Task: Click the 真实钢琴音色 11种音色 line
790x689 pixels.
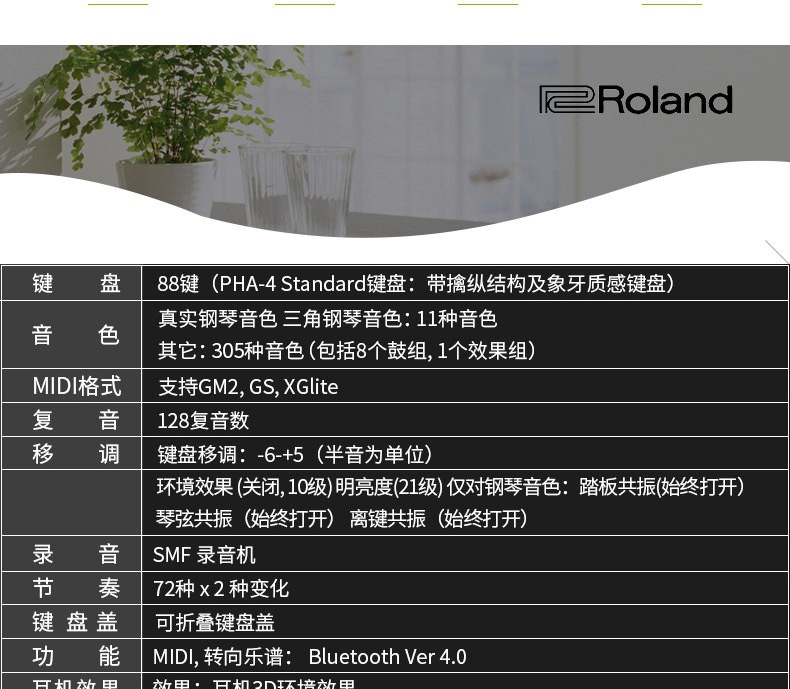Action: coord(327,319)
